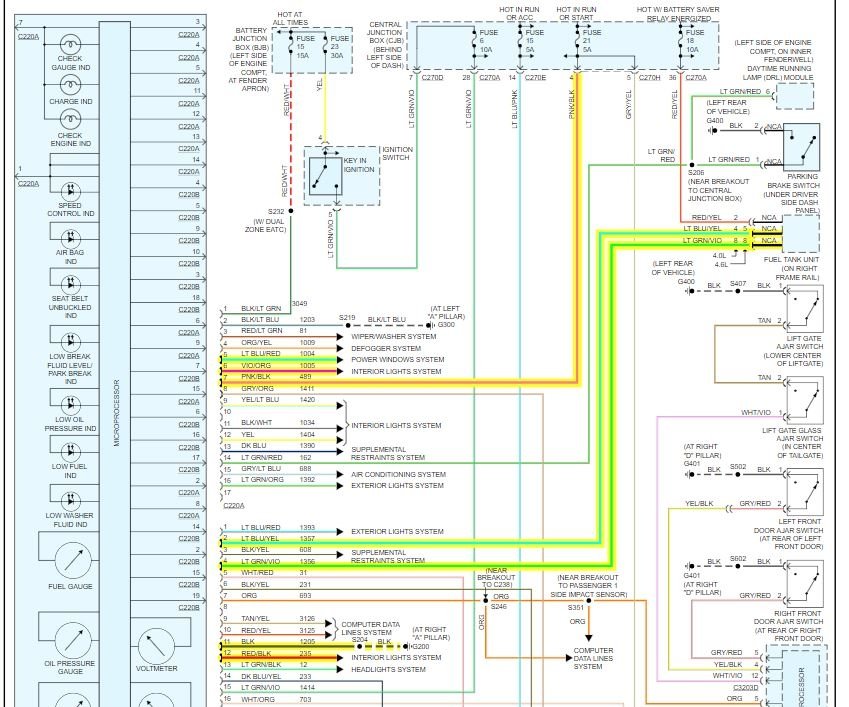Select the Speed Control Ind LED symbol
The height and width of the screenshot is (707, 849).
pos(70,191)
